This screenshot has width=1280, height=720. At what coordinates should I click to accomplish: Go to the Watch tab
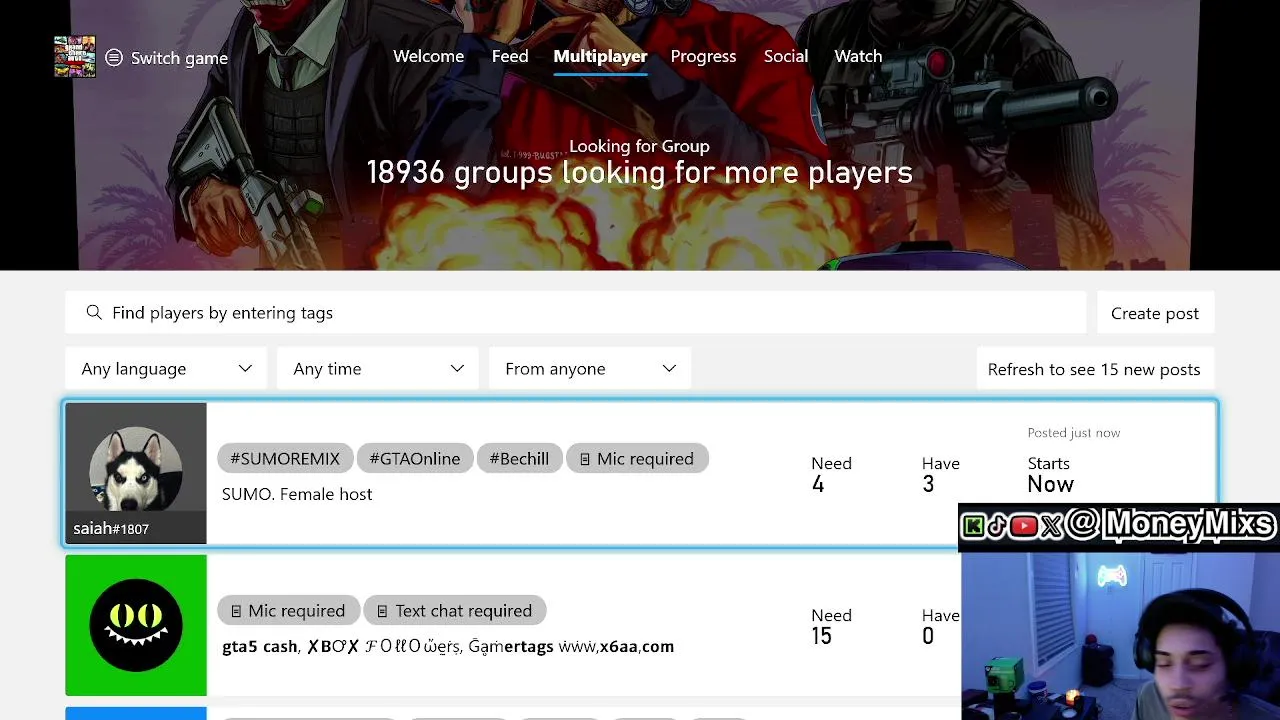(x=858, y=57)
